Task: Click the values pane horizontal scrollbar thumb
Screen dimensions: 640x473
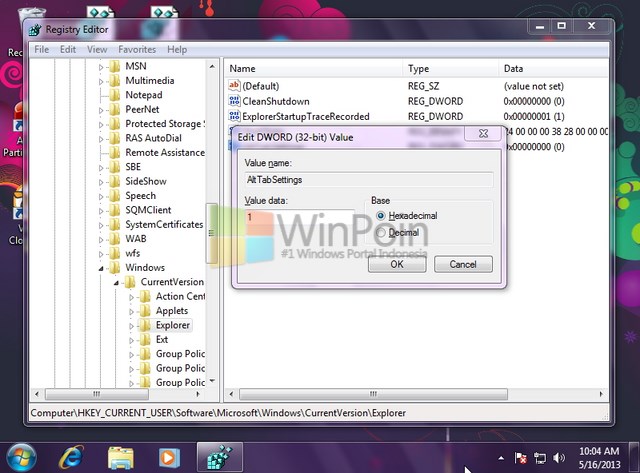Action: tap(373, 394)
